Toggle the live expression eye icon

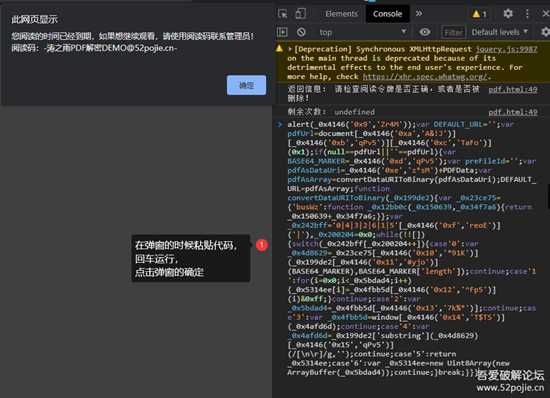(425, 32)
